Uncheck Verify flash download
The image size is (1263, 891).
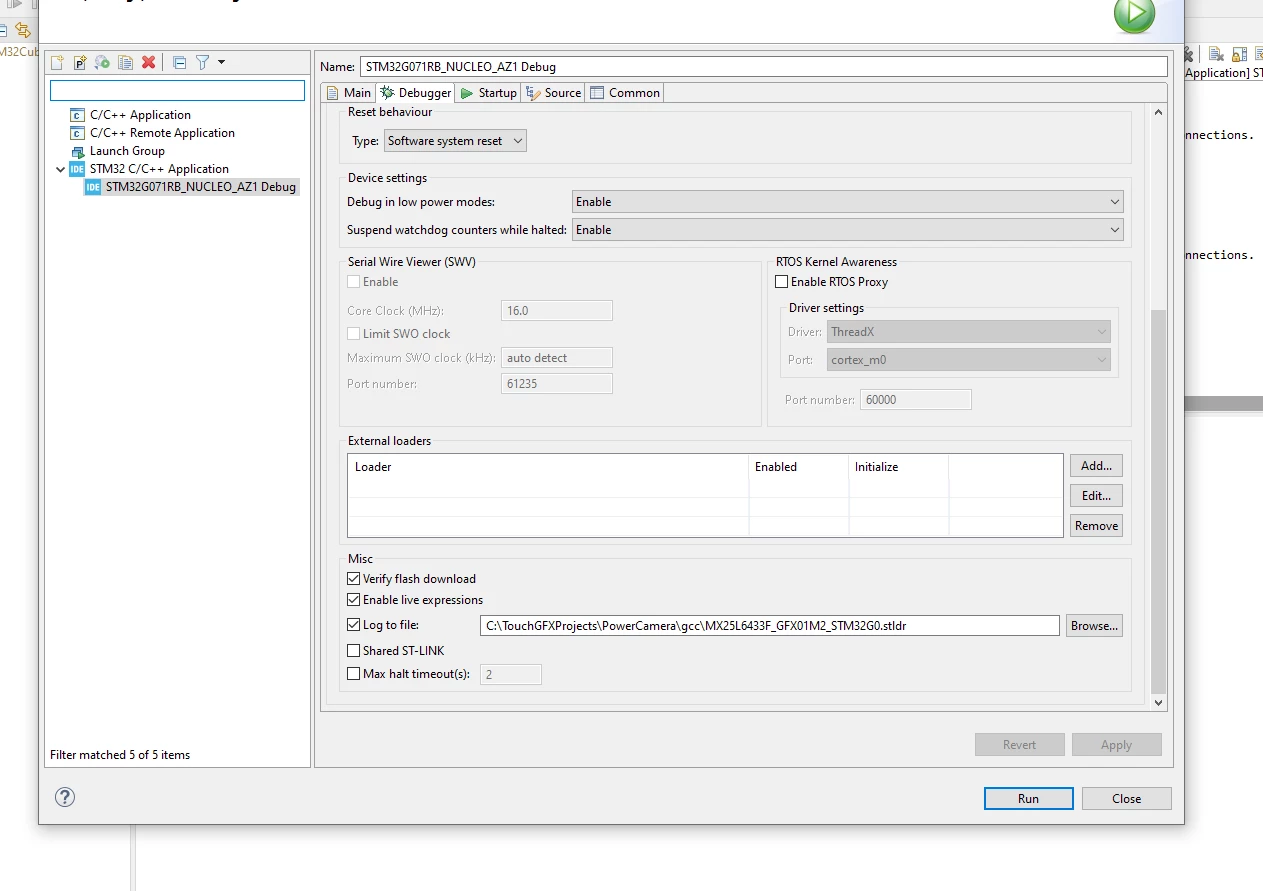[353, 579]
